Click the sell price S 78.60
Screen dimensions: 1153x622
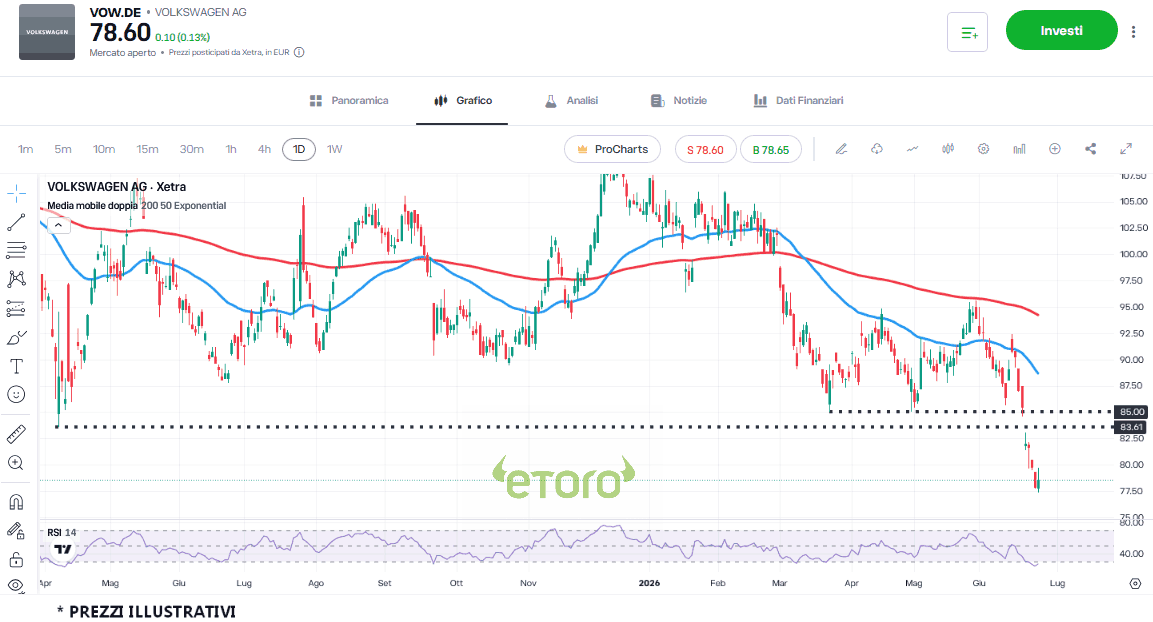point(705,149)
